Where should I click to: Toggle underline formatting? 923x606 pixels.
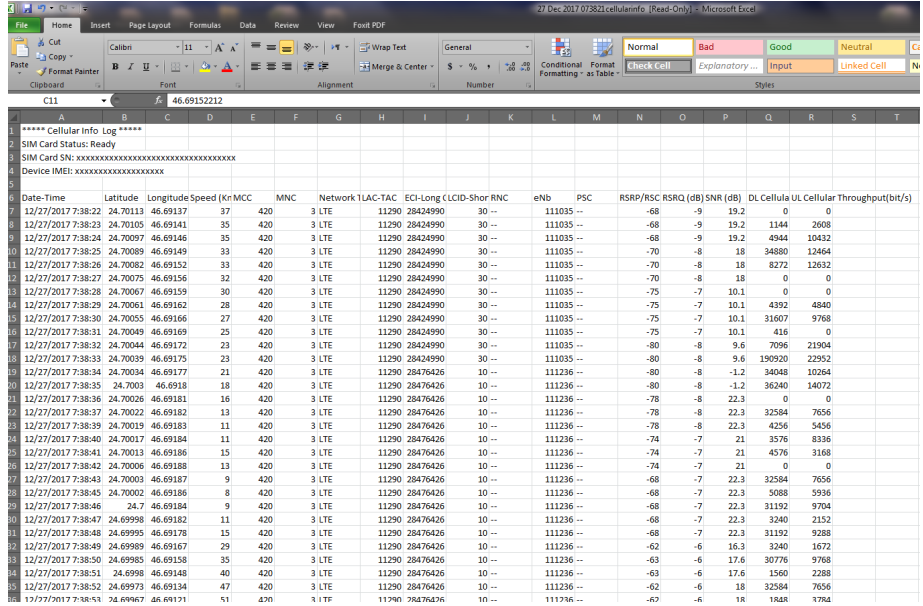[145, 67]
